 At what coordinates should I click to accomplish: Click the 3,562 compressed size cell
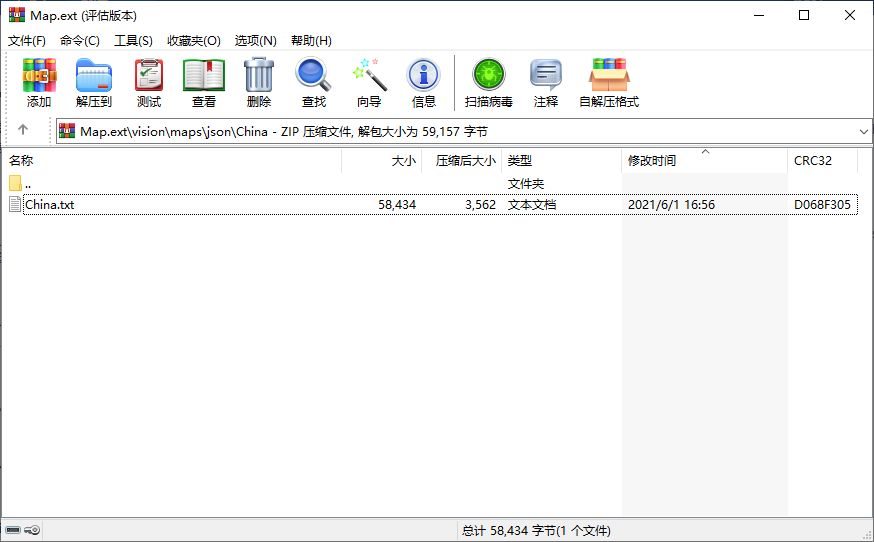click(480, 205)
